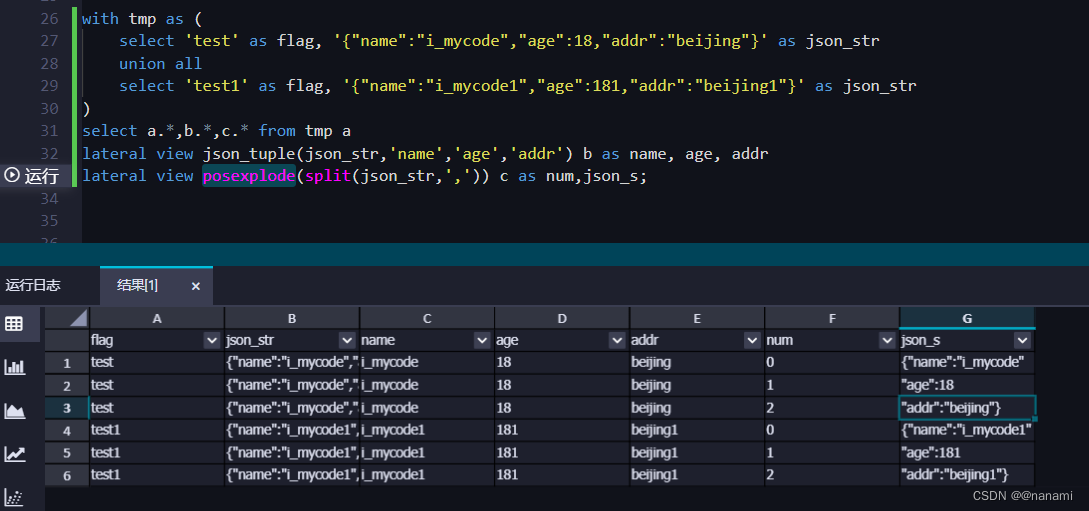The height and width of the screenshot is (511, 1089).
Task: Select row 6 header
Action: click(x=67, y=476)
